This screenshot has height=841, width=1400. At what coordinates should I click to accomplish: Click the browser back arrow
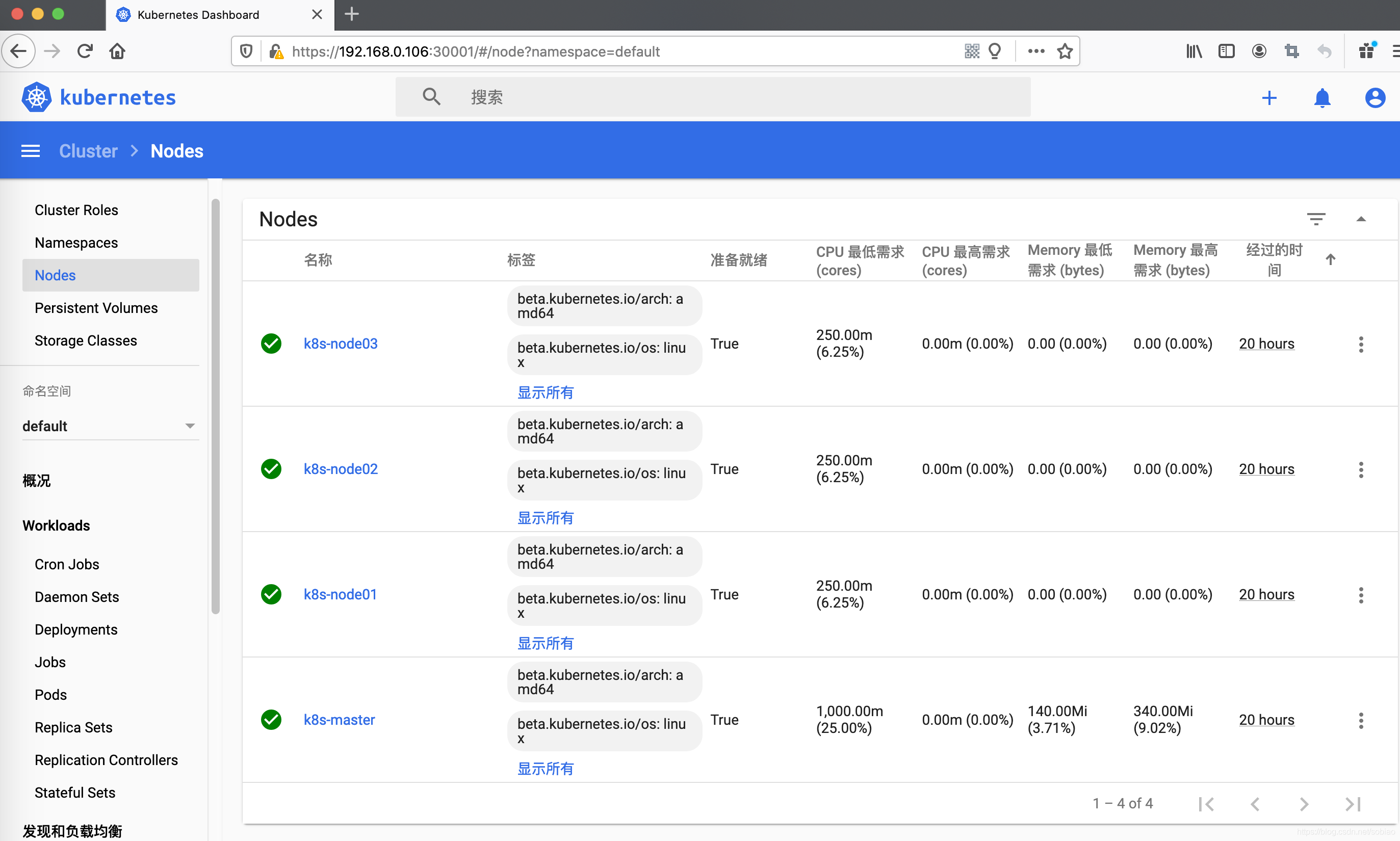[19, 51]
